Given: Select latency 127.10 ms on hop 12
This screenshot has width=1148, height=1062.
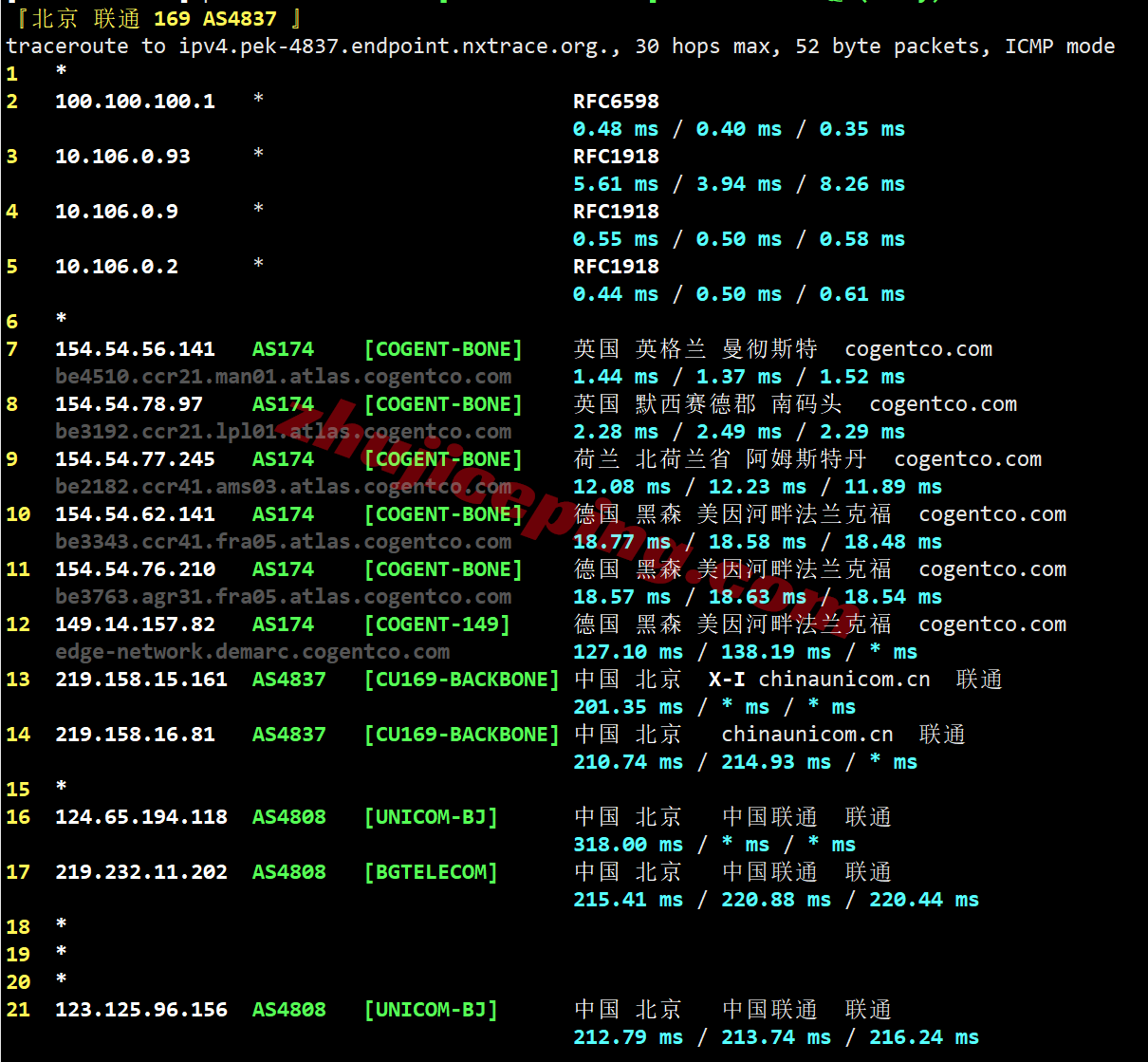Looking at the screenshot, I should tap(628, 652).
